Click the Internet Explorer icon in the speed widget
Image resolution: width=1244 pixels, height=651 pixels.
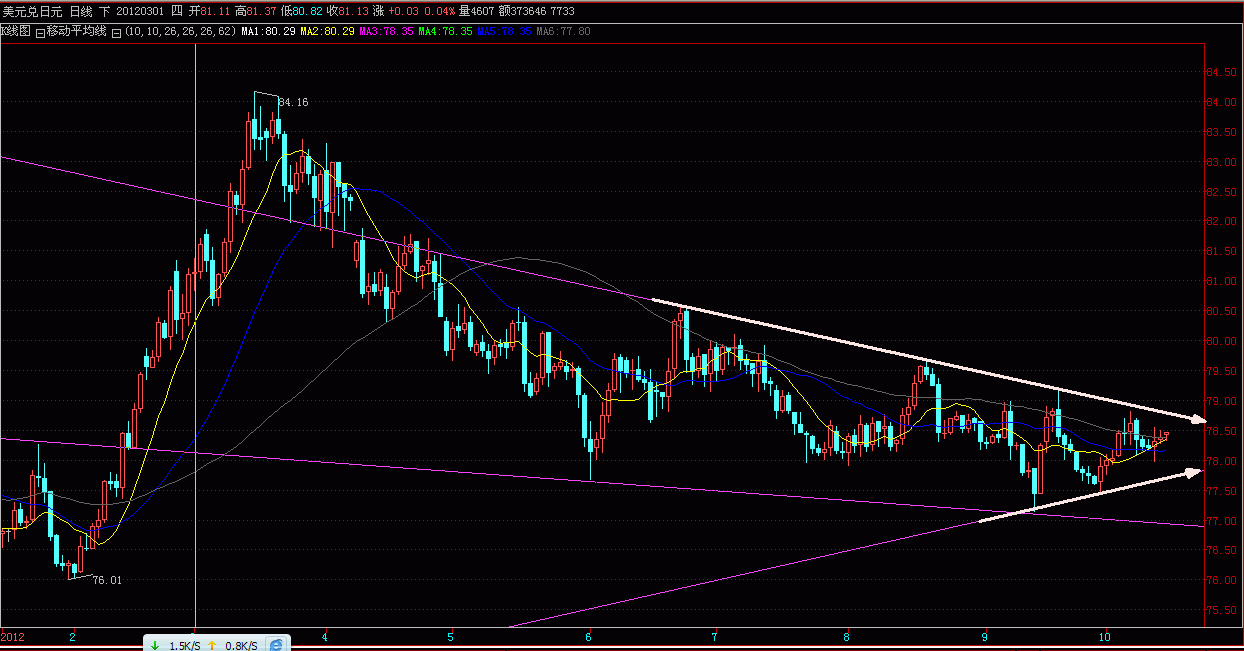pos(276,645)
